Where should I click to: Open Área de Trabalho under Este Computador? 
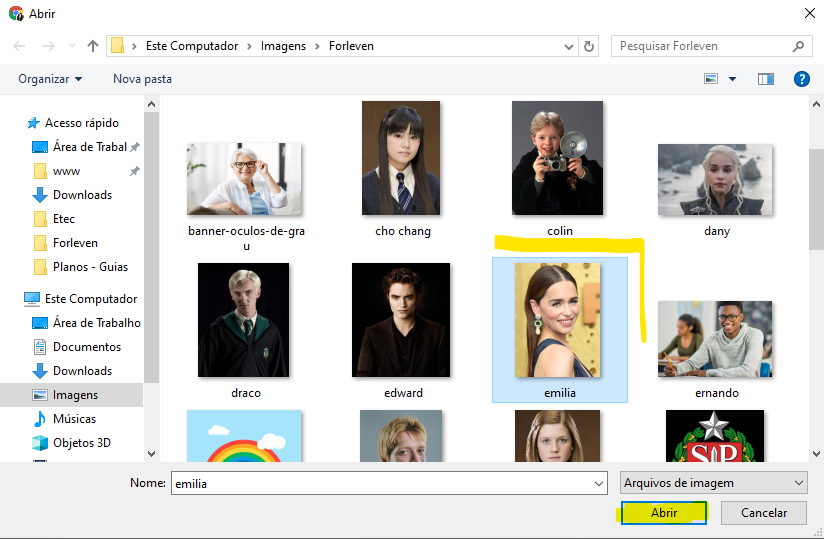(x=97, y=323)
